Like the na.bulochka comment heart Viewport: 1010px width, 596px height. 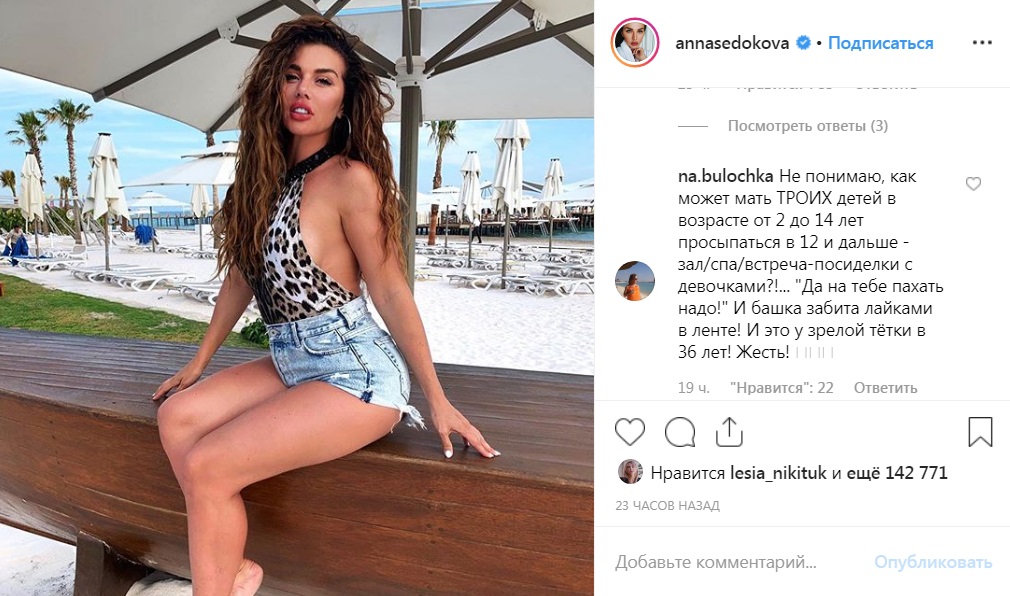point(973,184)
